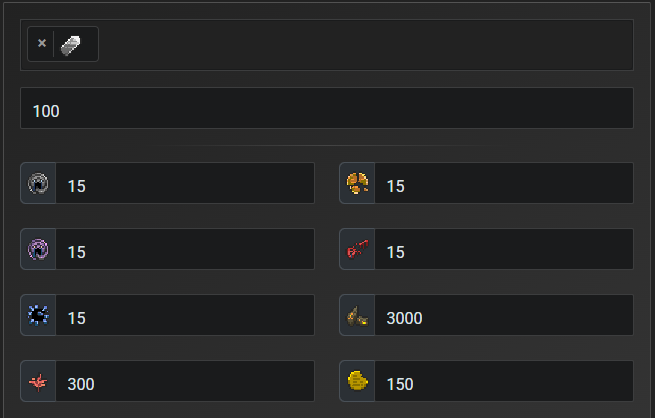Edit the field showing 150
The image size is (655, 418).
pos(503,382)
